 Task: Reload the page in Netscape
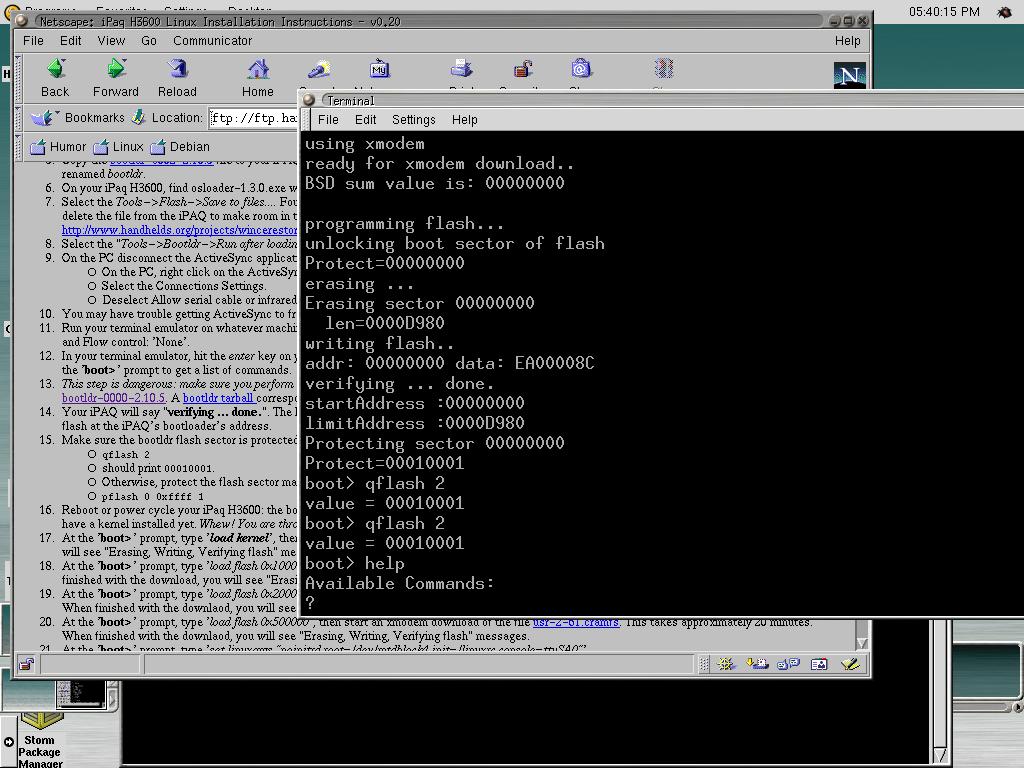pos(177,69)
